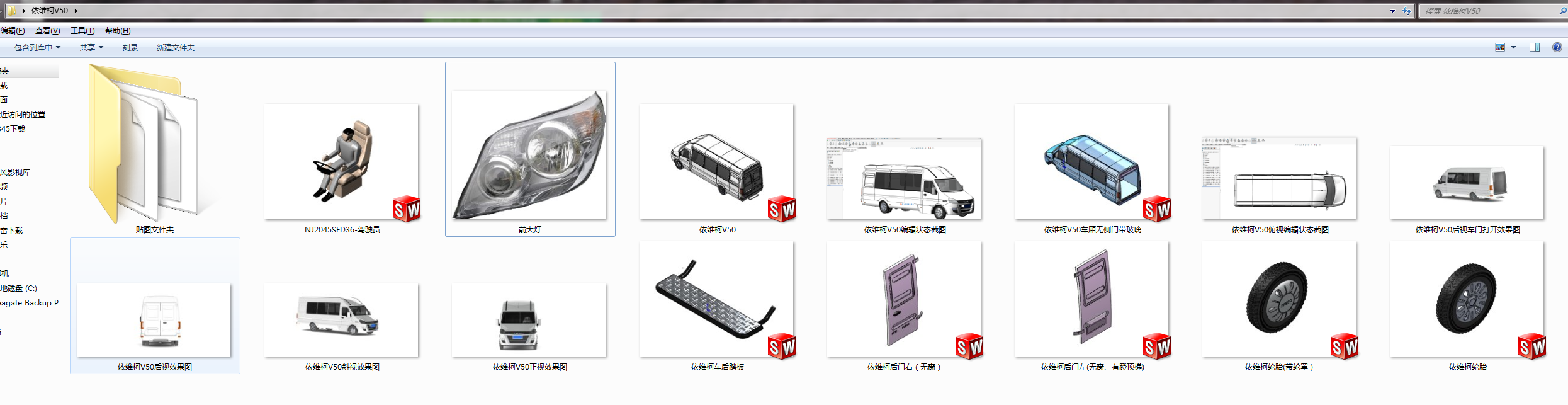Click the refresh button beside address bar
The image size is (1568, 405).
pos(1407,11)
